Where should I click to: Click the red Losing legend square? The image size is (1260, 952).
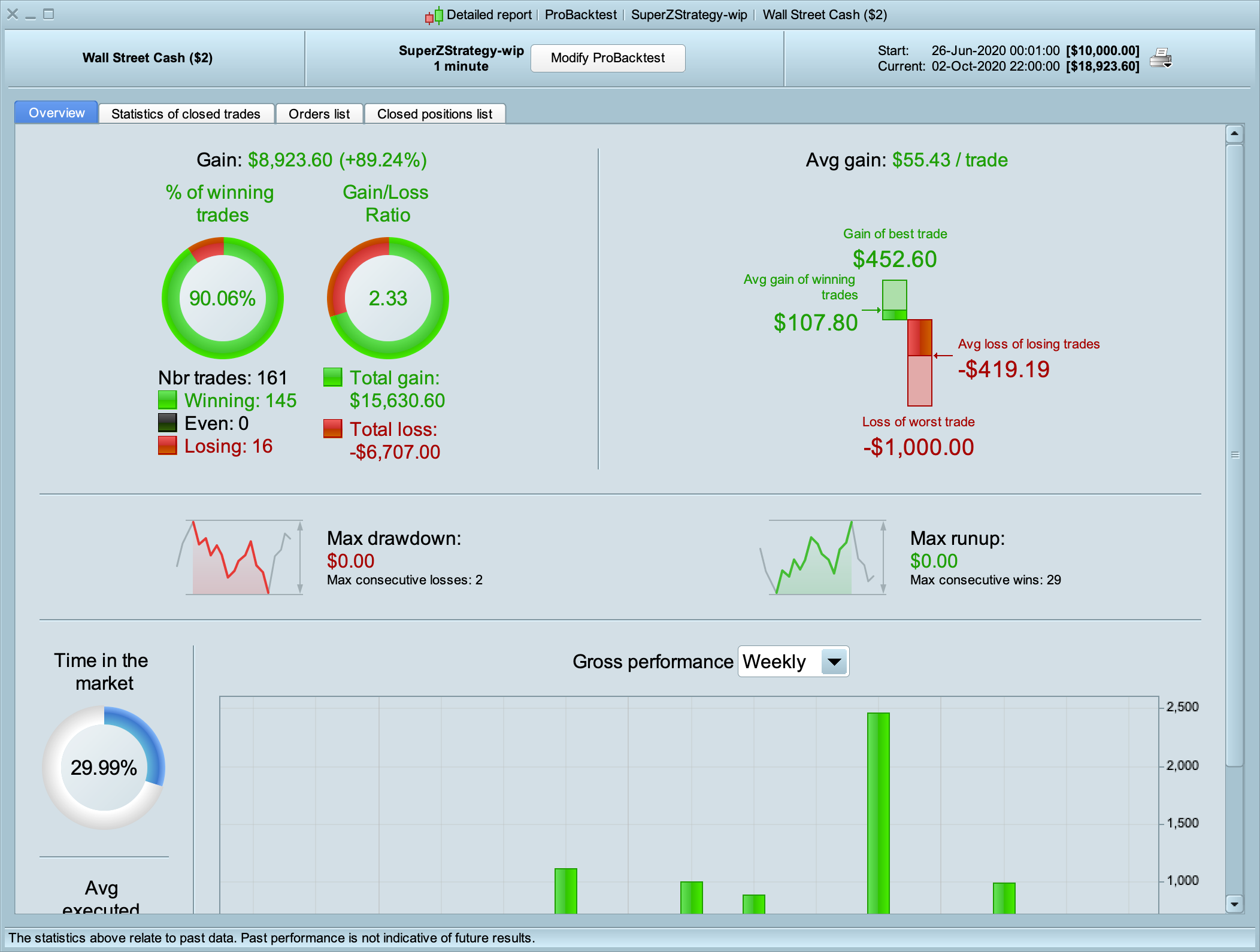point(167,445)
